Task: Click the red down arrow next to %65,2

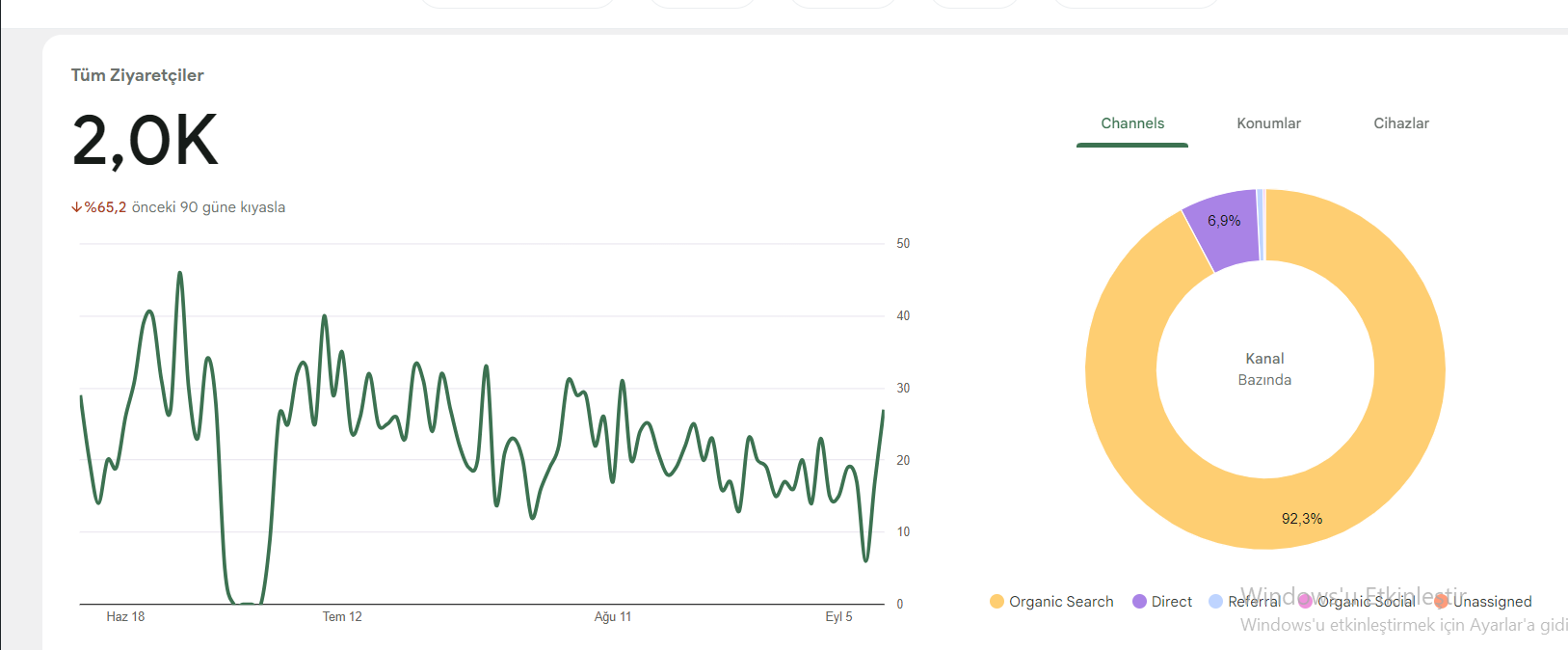Action: pos(76,207)
